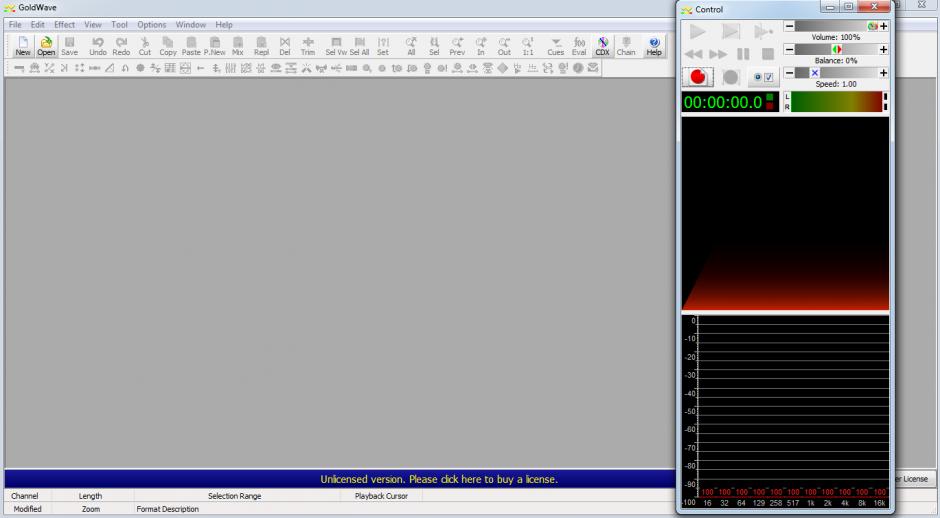
Task: Click the second play (yellow) button in Control
Action: click(x=731, y=31)
